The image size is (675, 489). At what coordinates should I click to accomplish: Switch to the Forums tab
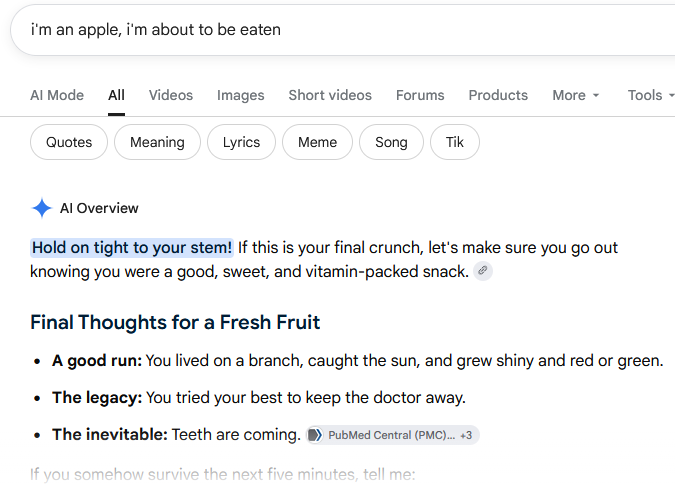pos(420,95)
